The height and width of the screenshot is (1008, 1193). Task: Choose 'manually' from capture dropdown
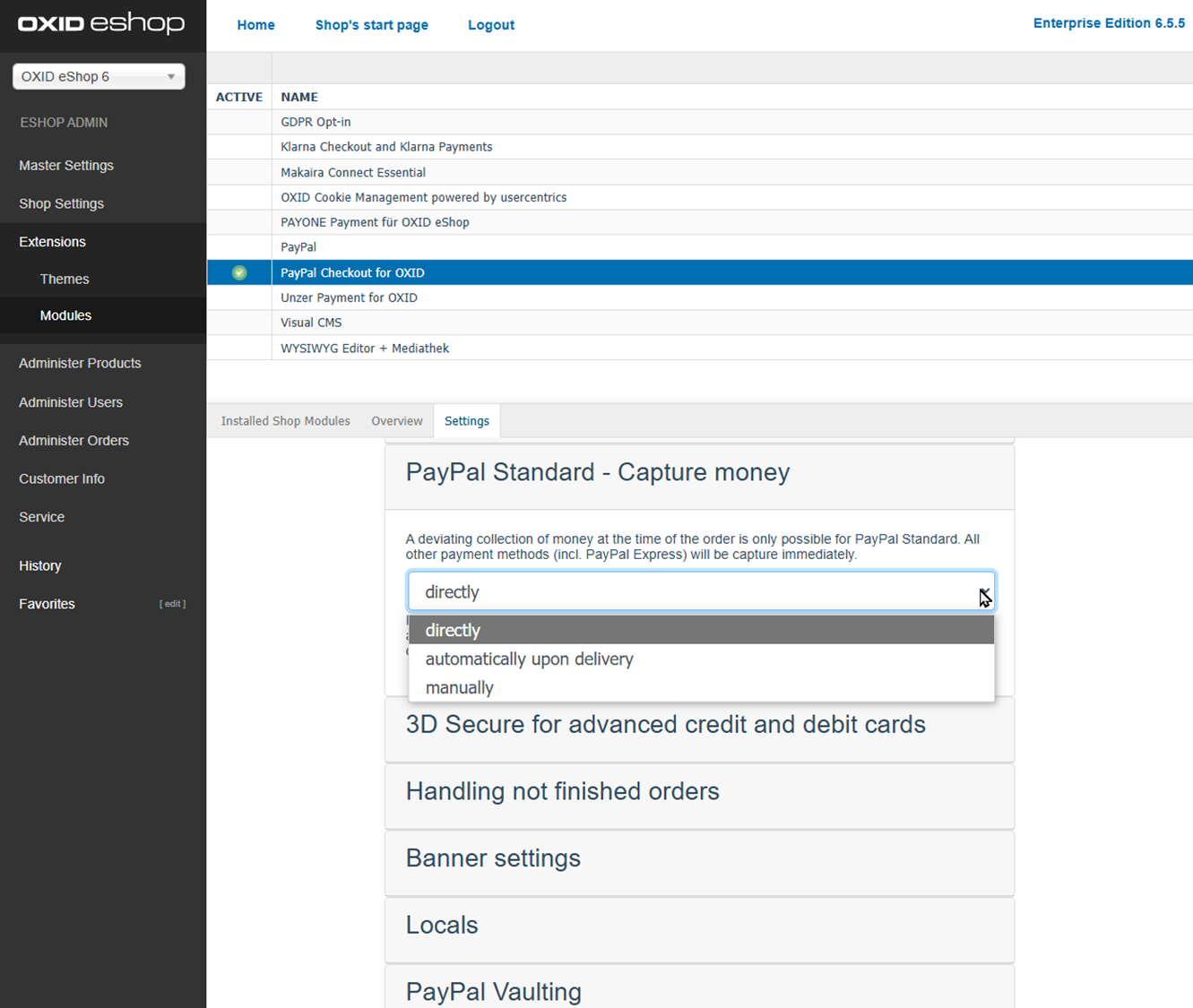pyautogui.click(x=459, y=687)
